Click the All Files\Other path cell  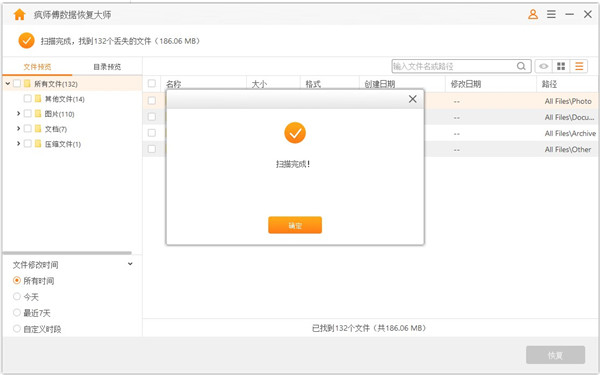coord(568,149)
